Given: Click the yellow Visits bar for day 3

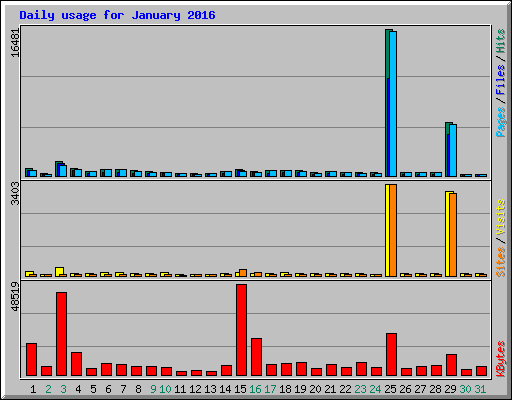Looking at the screenshot, I should click(x=60, y=272).
